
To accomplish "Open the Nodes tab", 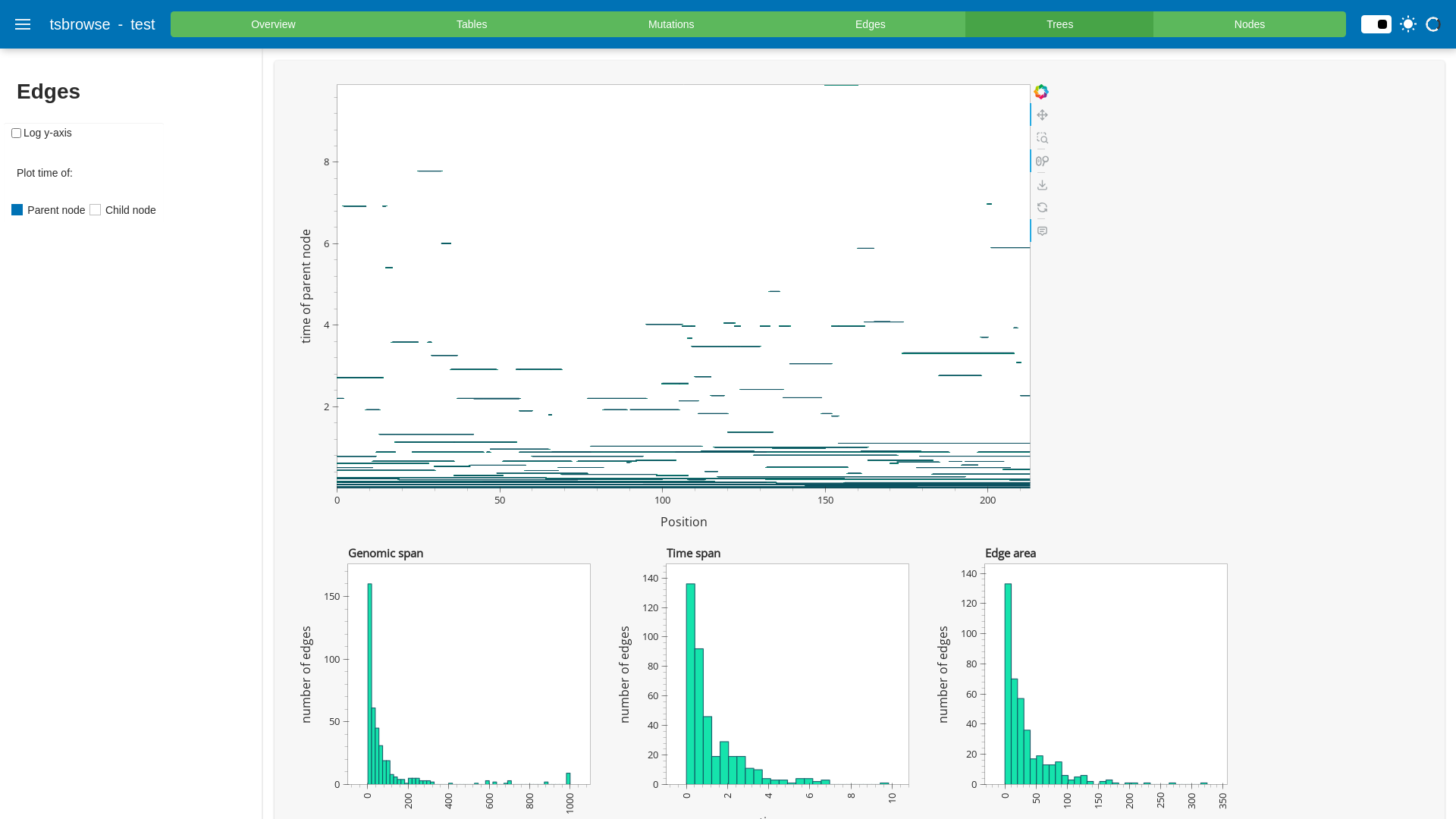I will point(1249,24).
